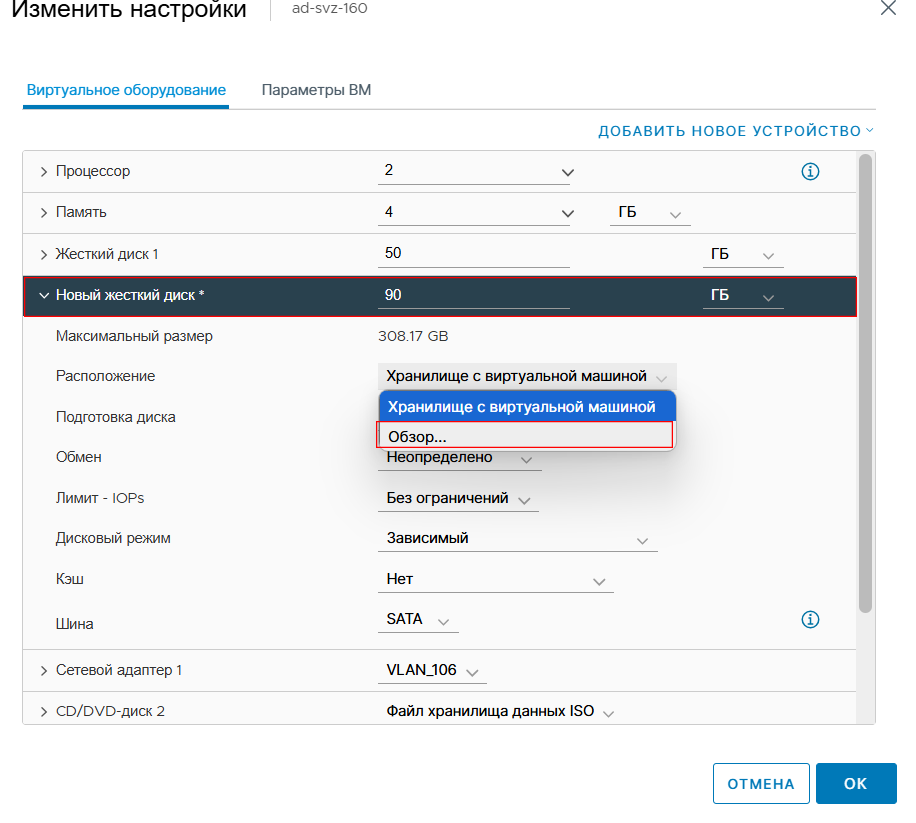Click the Жесткий диск 1 size field
Screen dimensions: 916x823
[474, 254]
